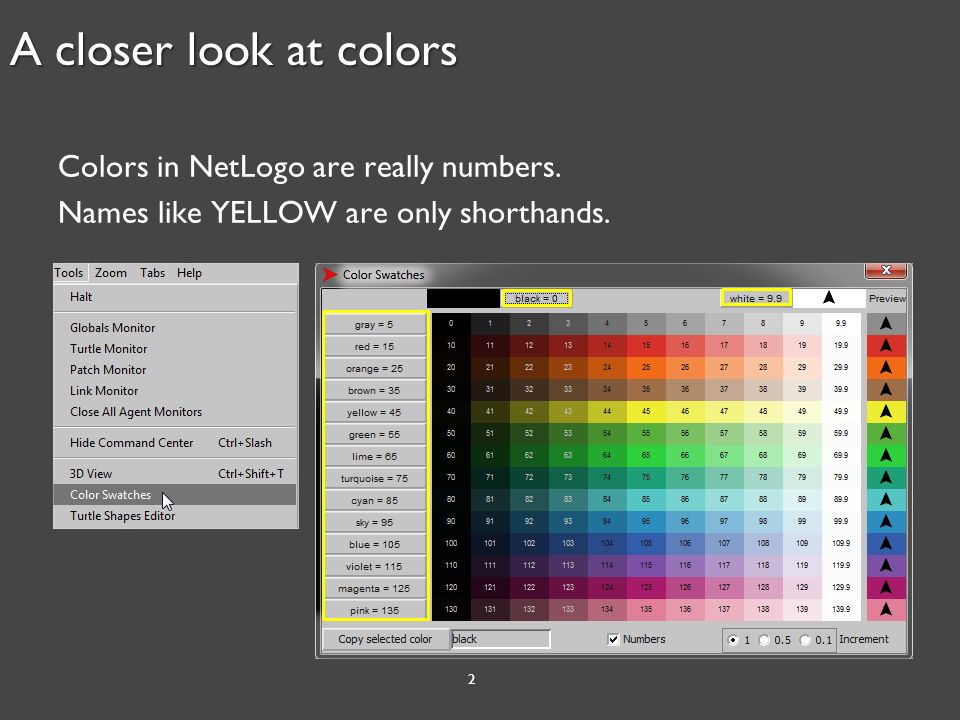Select the yellow = 45 button
This screenshot has height=720, width=960.
point(374,413)
